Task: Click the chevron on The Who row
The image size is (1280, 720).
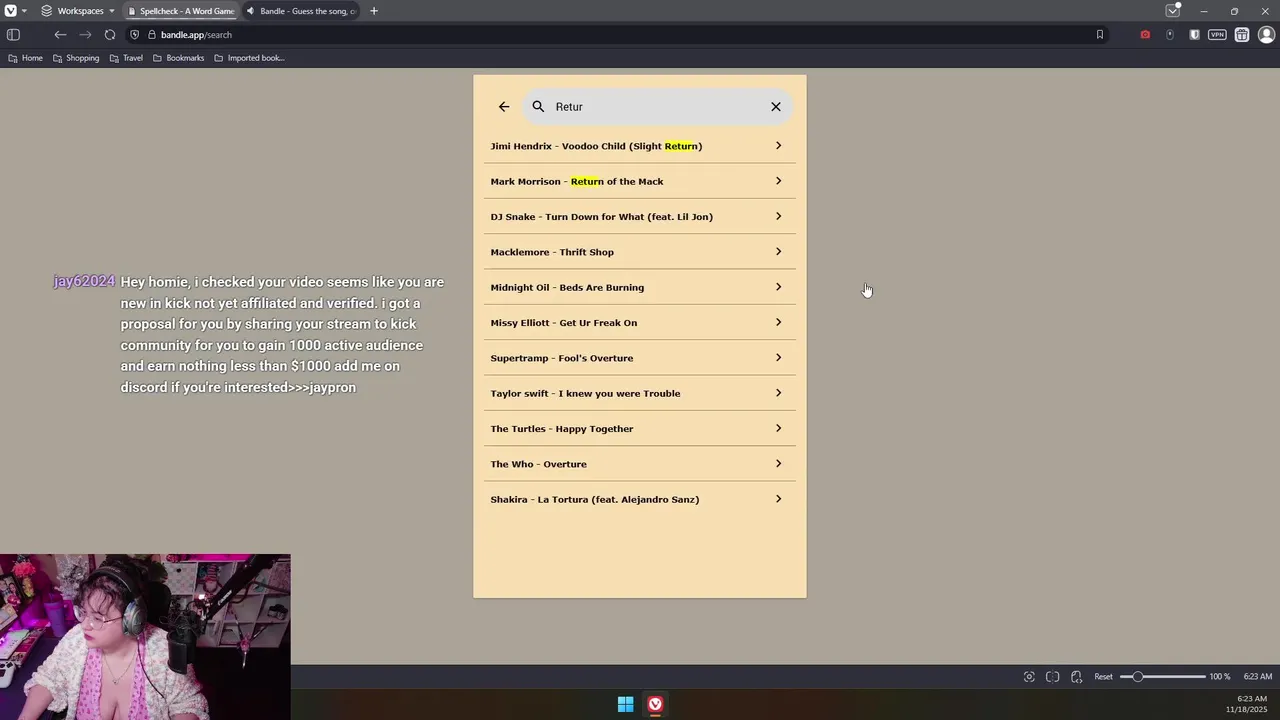Action: (x=778, y=464)
